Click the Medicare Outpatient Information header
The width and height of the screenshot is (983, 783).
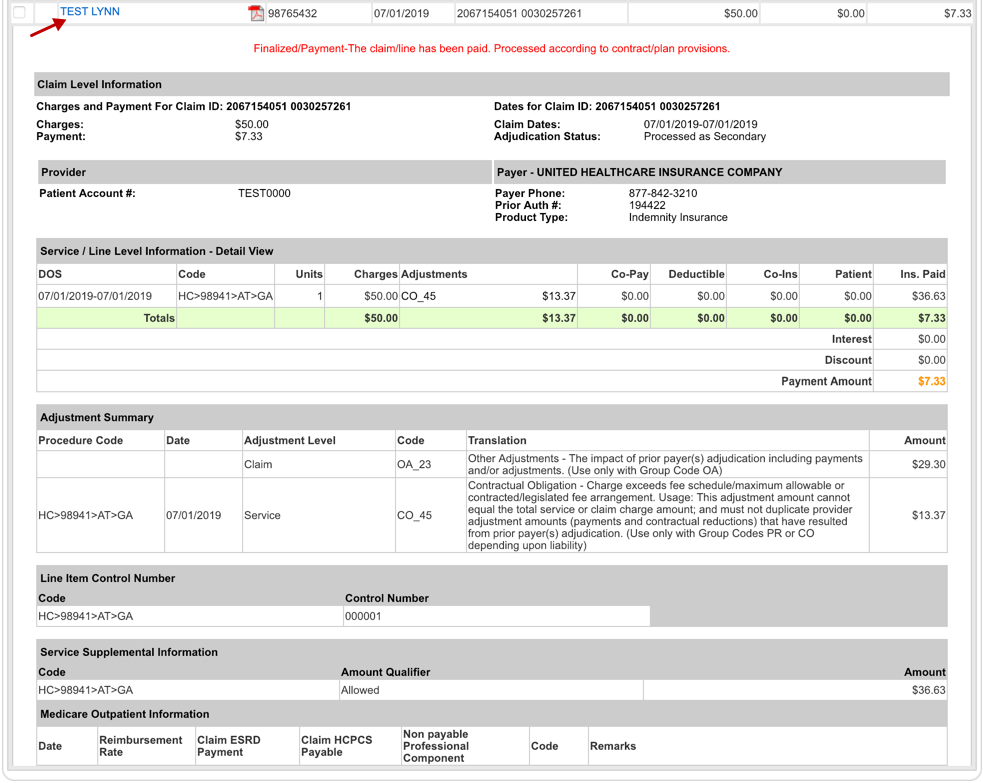[x=123, y=714]
